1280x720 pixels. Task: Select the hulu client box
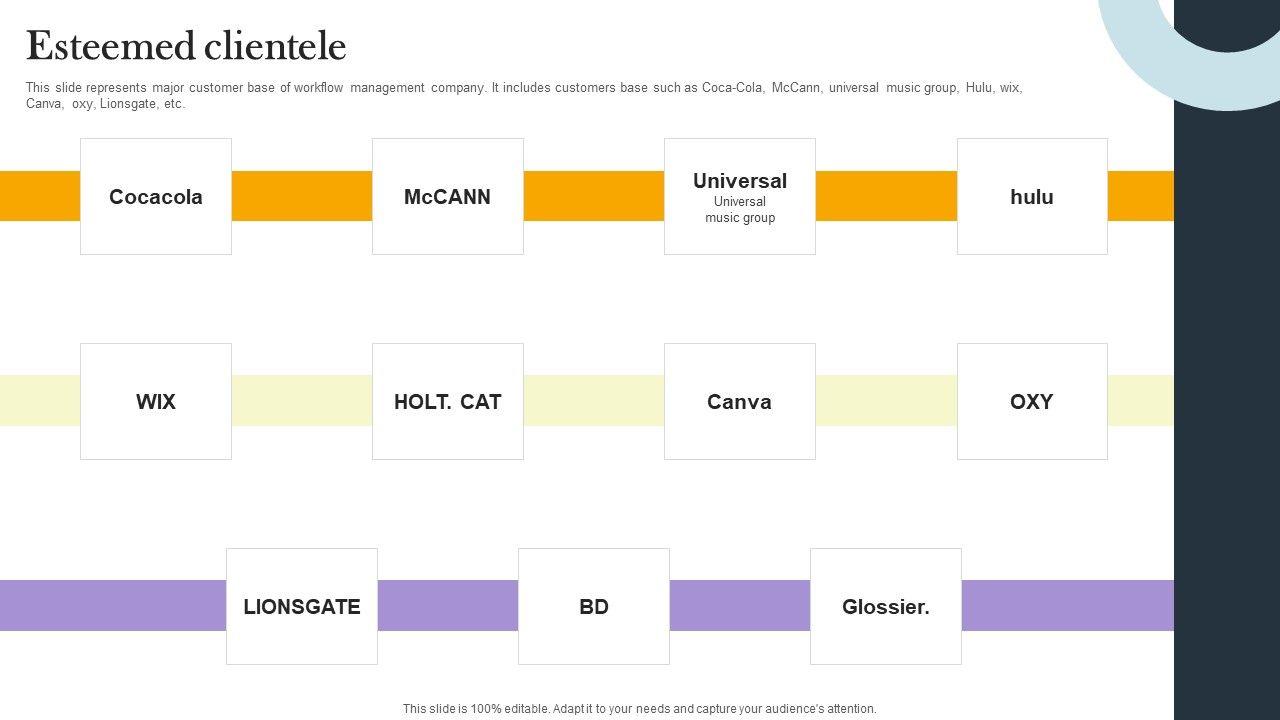coord(1031,197)
